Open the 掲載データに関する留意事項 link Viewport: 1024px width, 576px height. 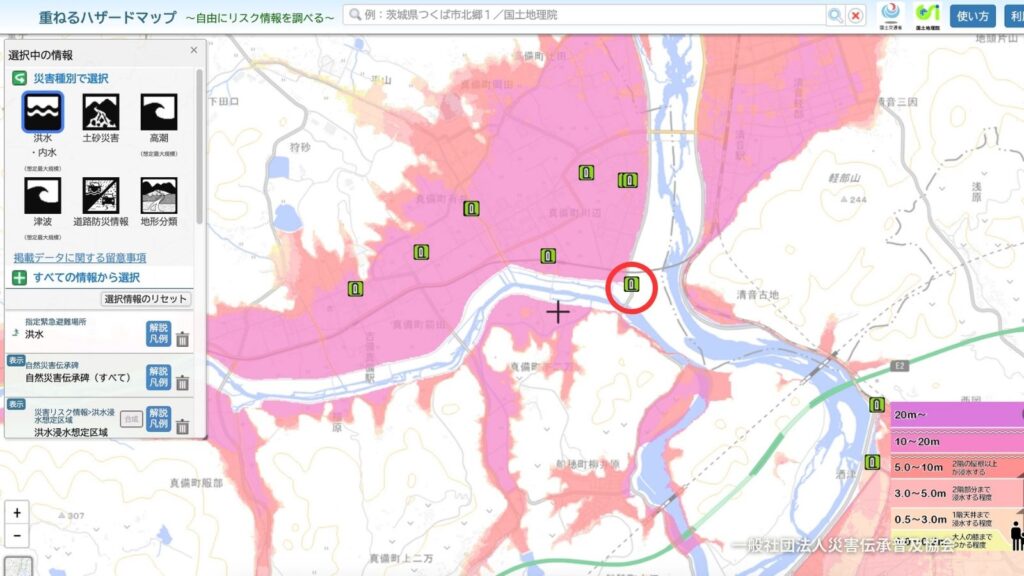80,258
